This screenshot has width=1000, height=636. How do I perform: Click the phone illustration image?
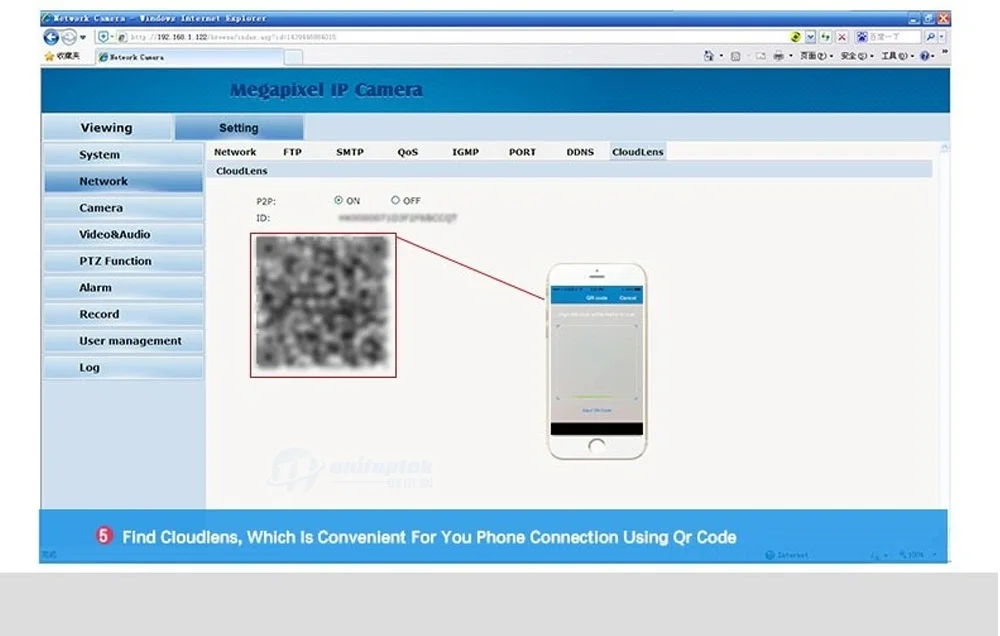click(597, 361)
